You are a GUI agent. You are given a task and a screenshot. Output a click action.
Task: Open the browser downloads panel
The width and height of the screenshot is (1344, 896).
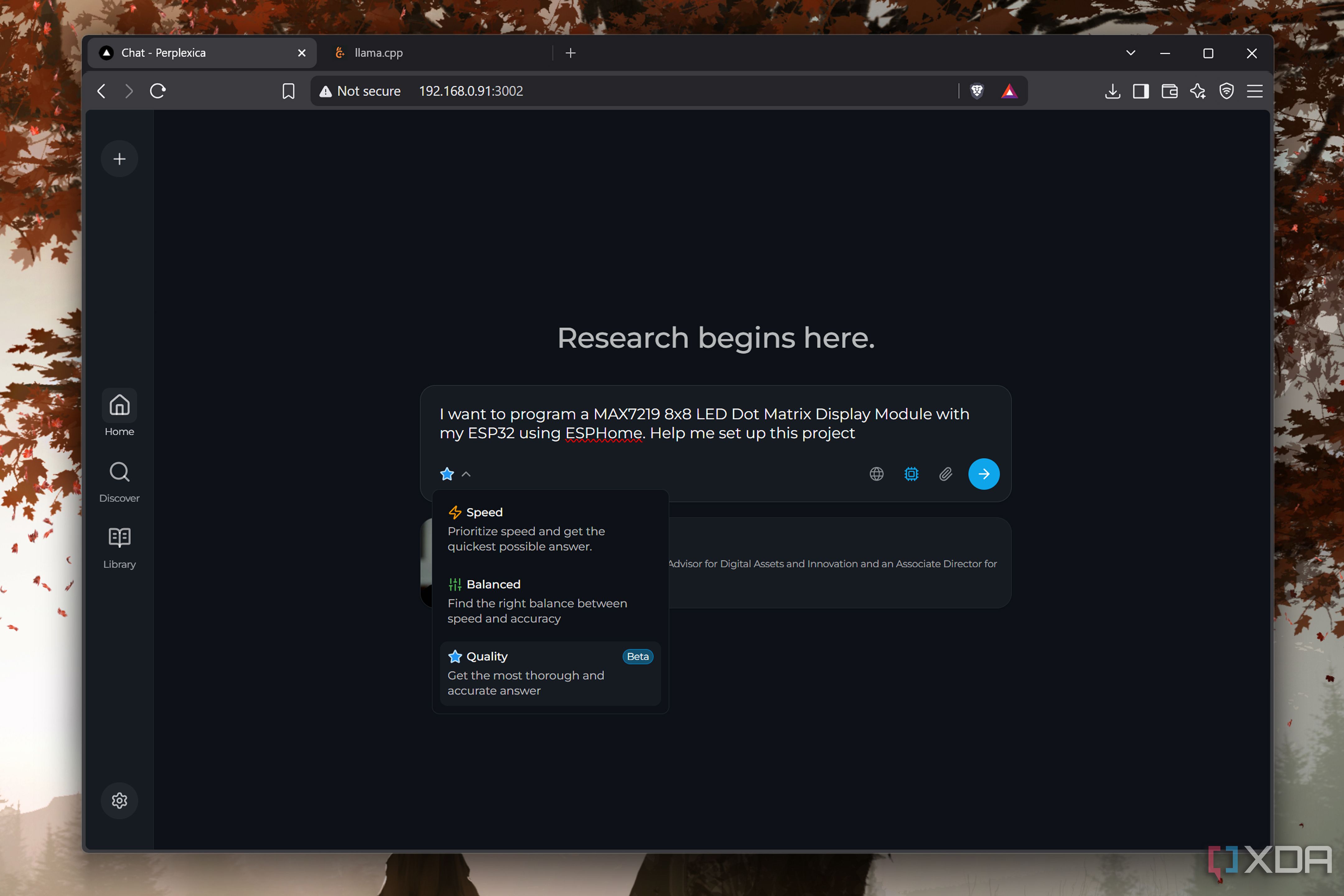(1113, 91)
